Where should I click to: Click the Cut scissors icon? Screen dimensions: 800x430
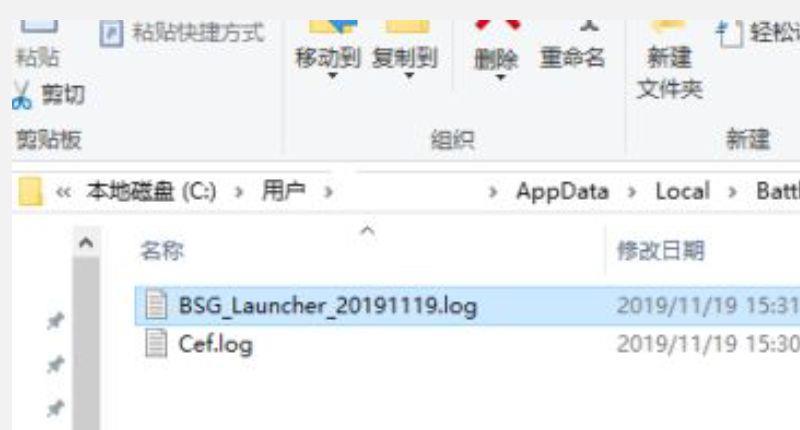coord(22,95)
